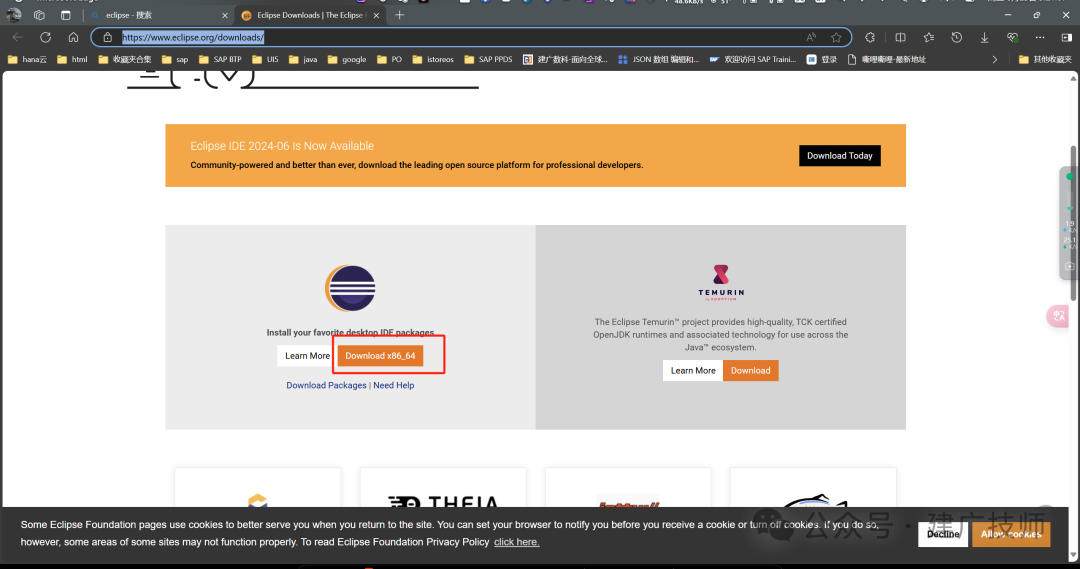Screen dimensions: 1080x569
Task: Show more bookmarks chevron
Action: [995, 59]
